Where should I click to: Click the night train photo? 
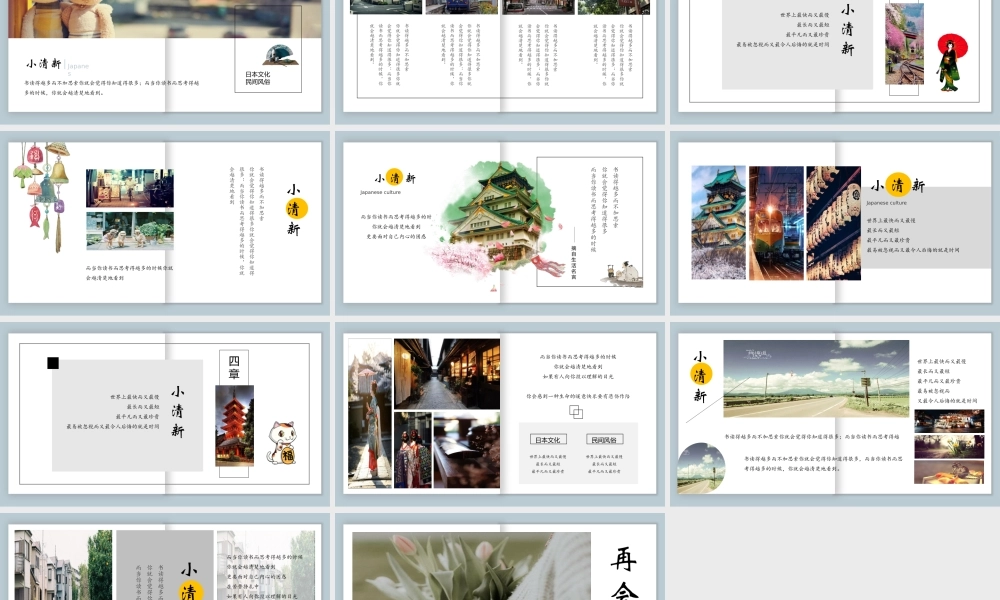[776, 223]
